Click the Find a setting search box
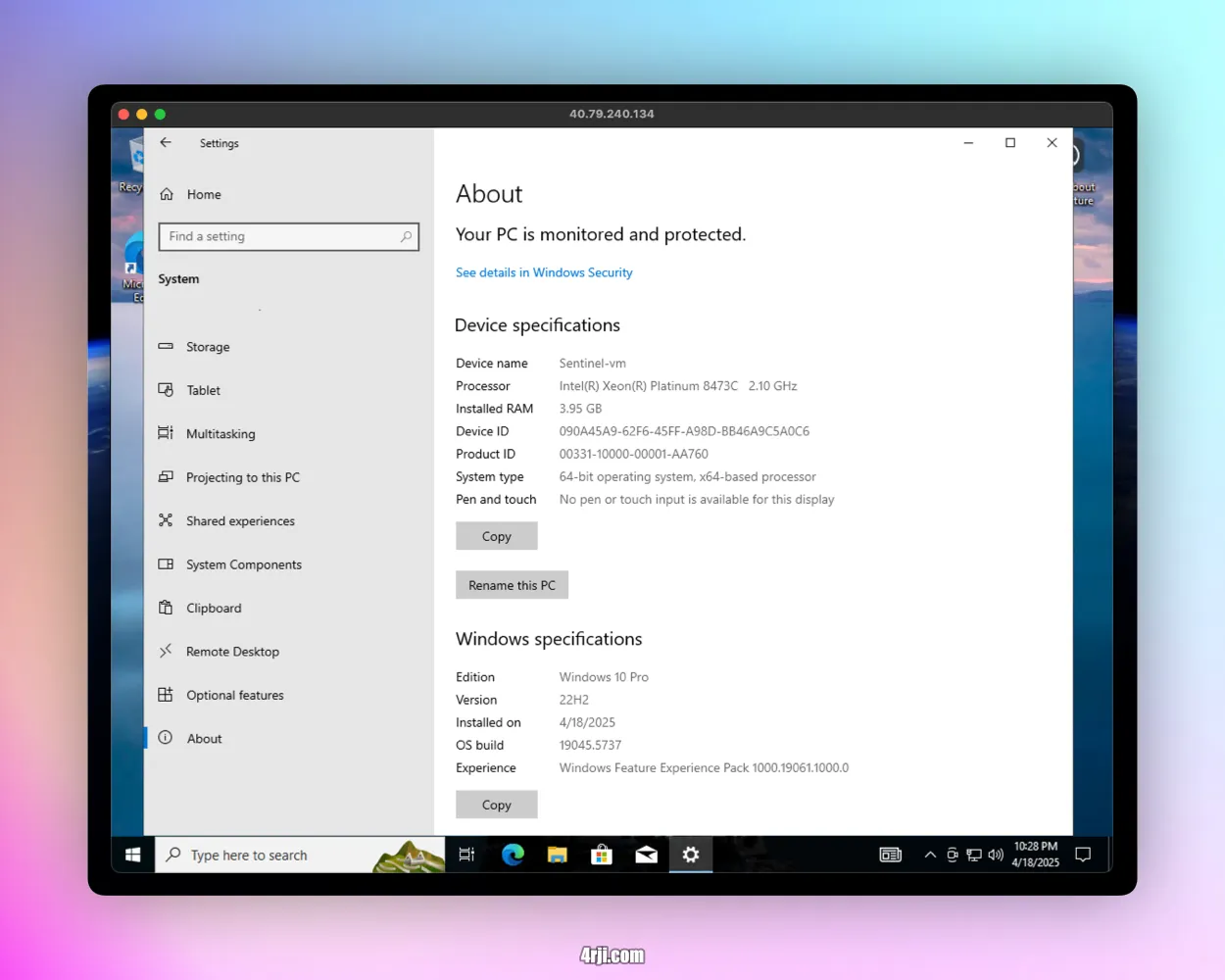Image resolution: width=1225 pixels, height=980 pixels. (288, 236)
